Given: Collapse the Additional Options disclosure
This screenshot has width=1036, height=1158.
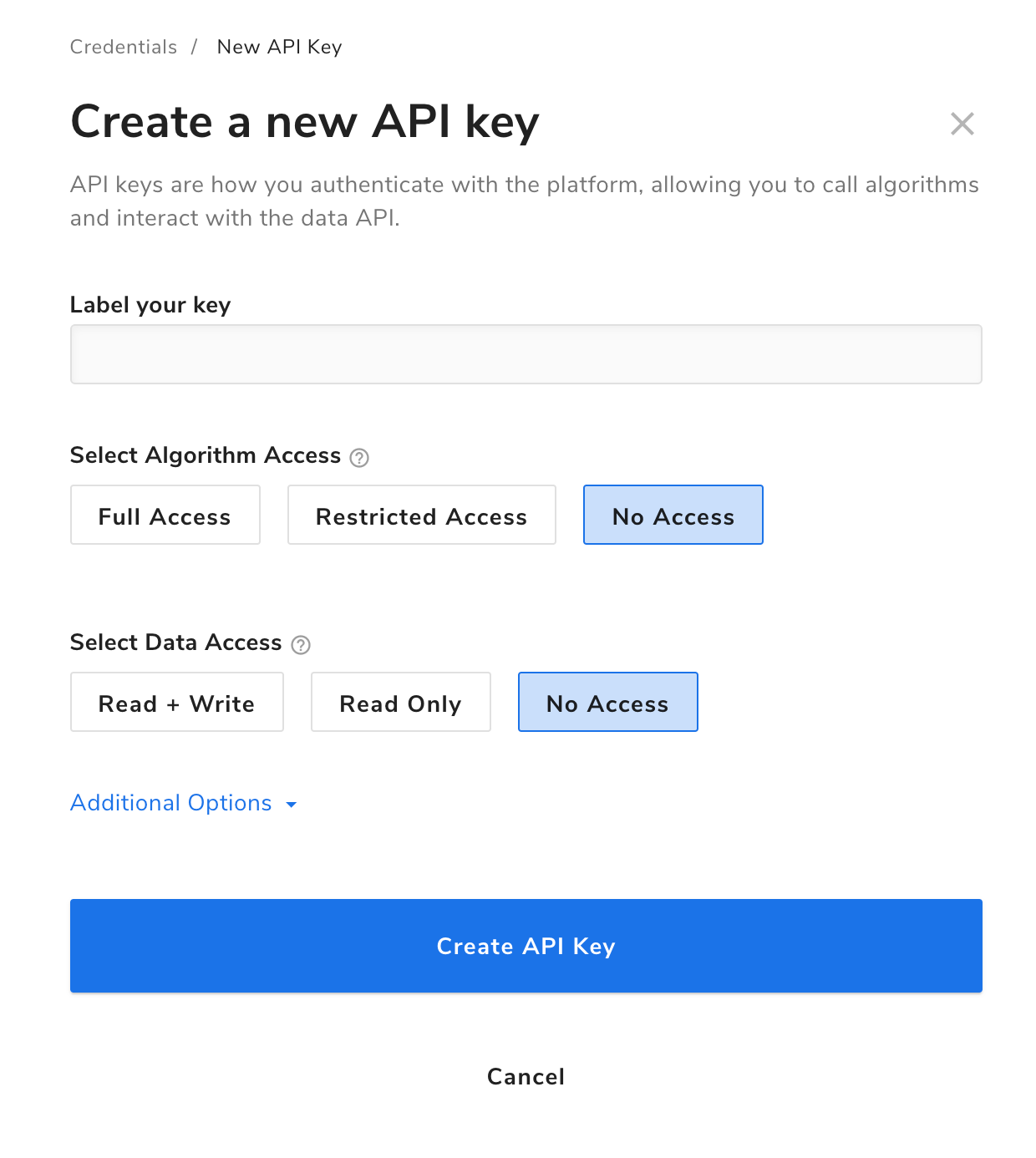Looking at the screenshot, I should (170, 803).
